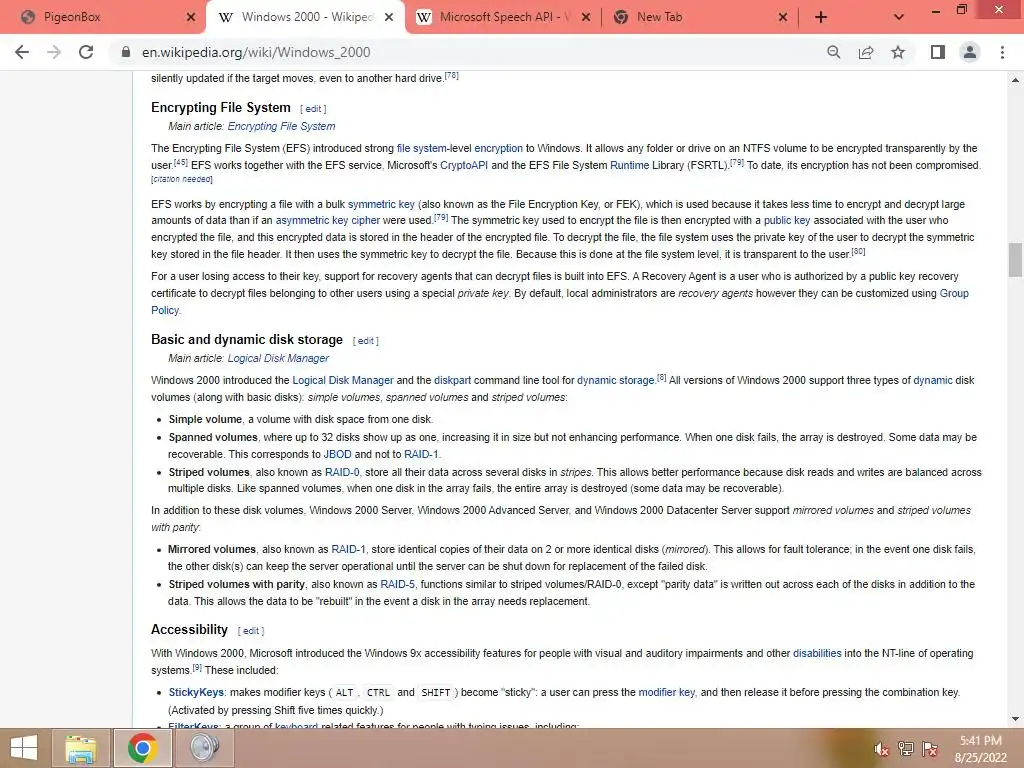Go back using the browser back arrow
1024x768 pixels.
[22, 52]
